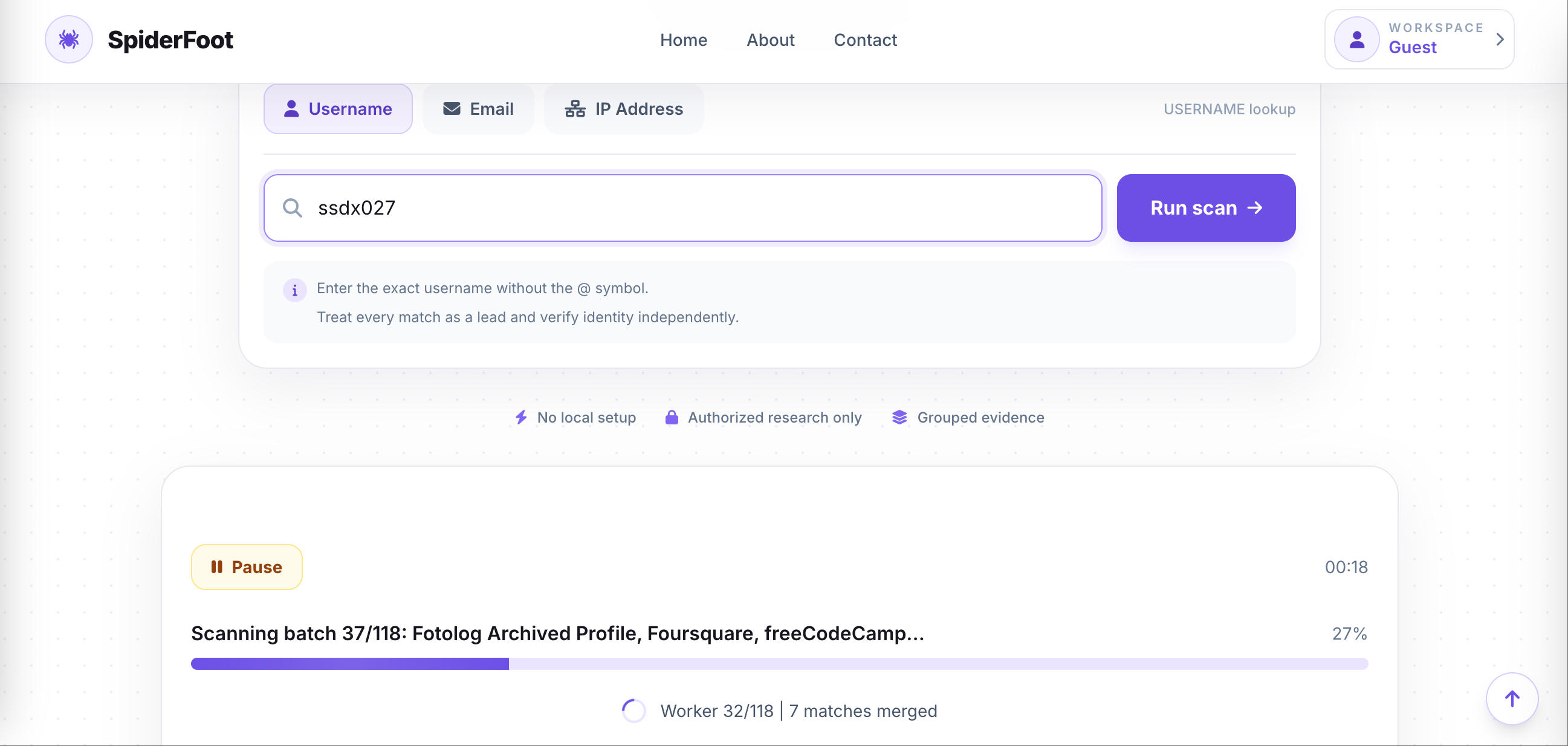1568x746 pixels.
Task: Click the Treat every match as a lead hint
Action: [x=528, y=317]
